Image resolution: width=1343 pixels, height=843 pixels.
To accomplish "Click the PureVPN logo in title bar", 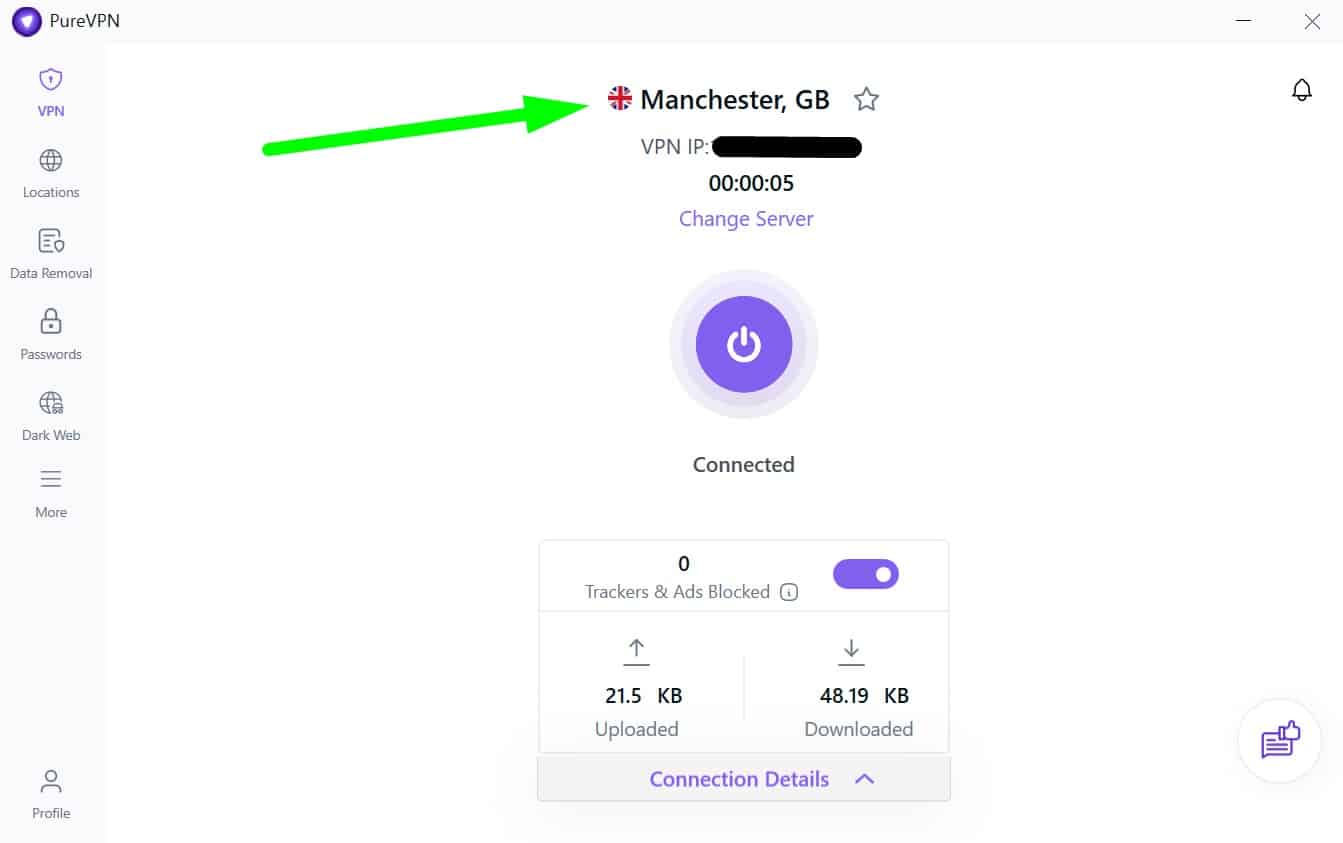I will click(27, 21).
